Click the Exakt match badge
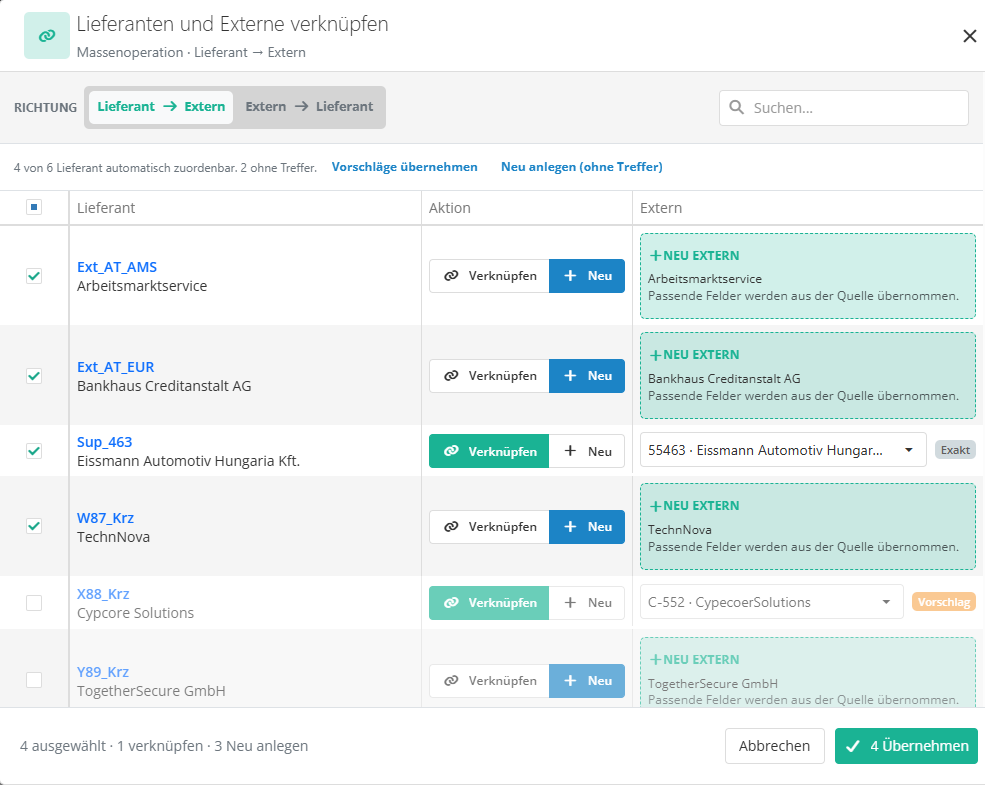 tap(955, 450)
